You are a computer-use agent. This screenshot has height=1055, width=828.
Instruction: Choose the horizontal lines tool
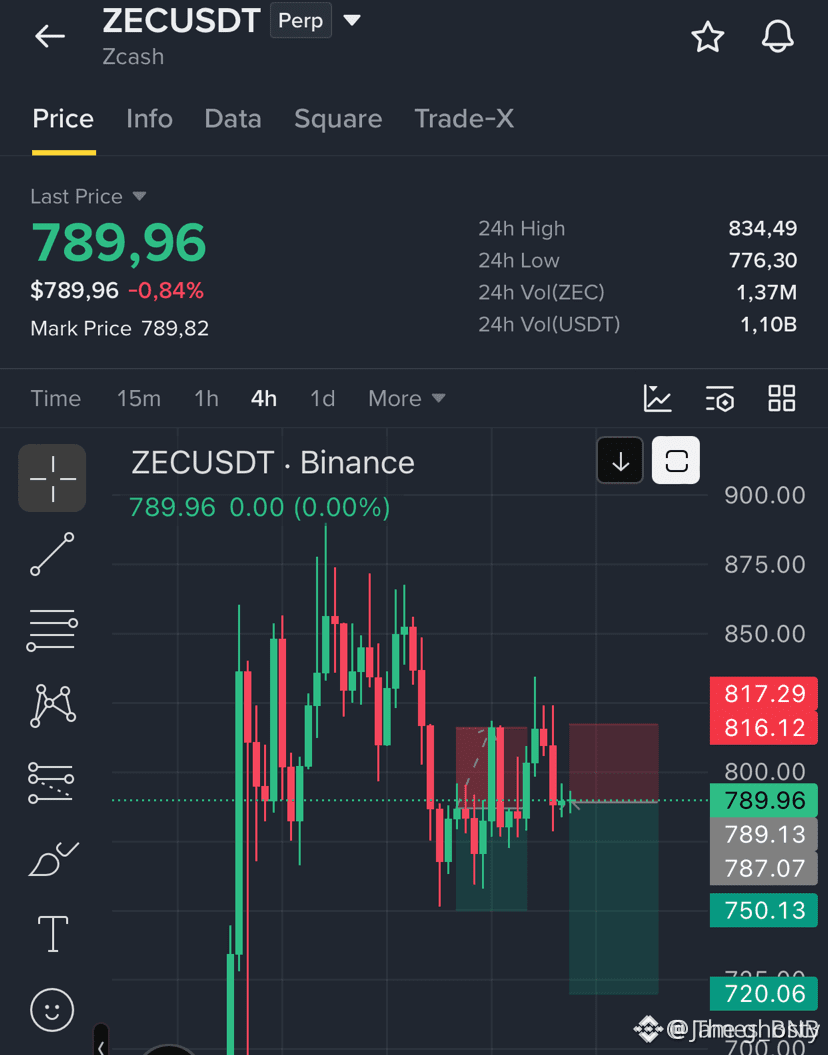click(52, 630)
